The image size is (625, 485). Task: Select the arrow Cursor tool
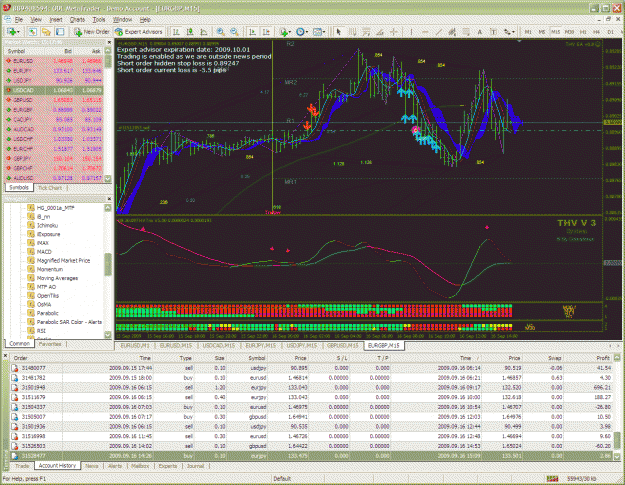pyautogui.click(x=339, y=32)
